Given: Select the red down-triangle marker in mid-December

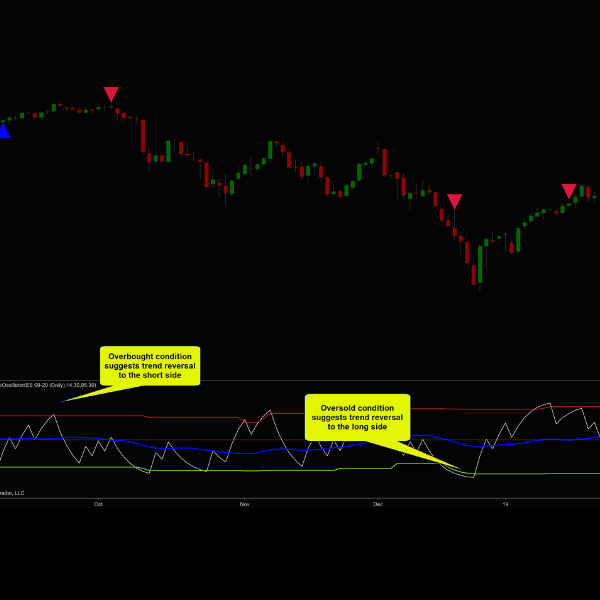Looking at the screenshot, I should tap(454, 201).
